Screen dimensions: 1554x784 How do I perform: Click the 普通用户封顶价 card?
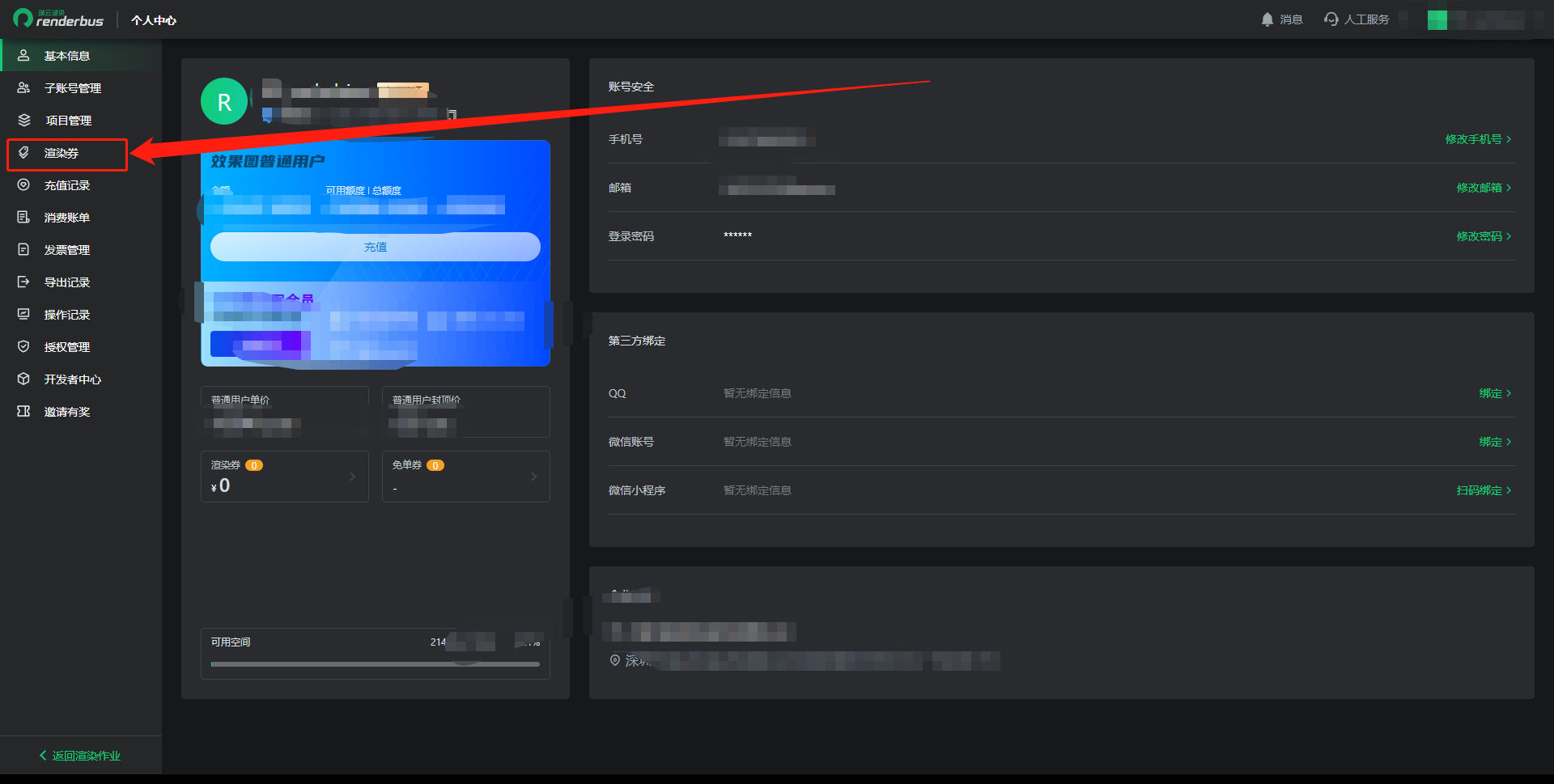click(466, 412)
